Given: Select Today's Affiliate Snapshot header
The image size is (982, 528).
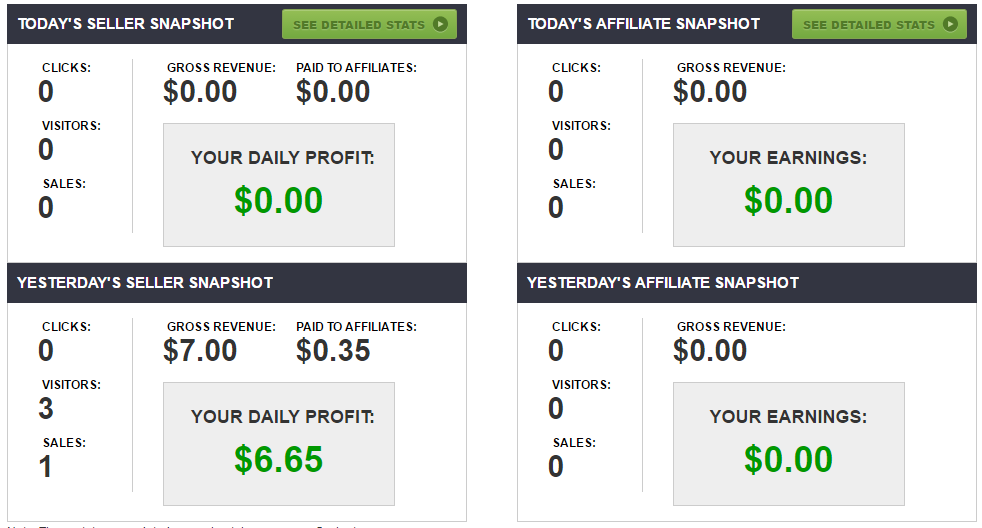Looking at the screenshot, I should 644,24.
